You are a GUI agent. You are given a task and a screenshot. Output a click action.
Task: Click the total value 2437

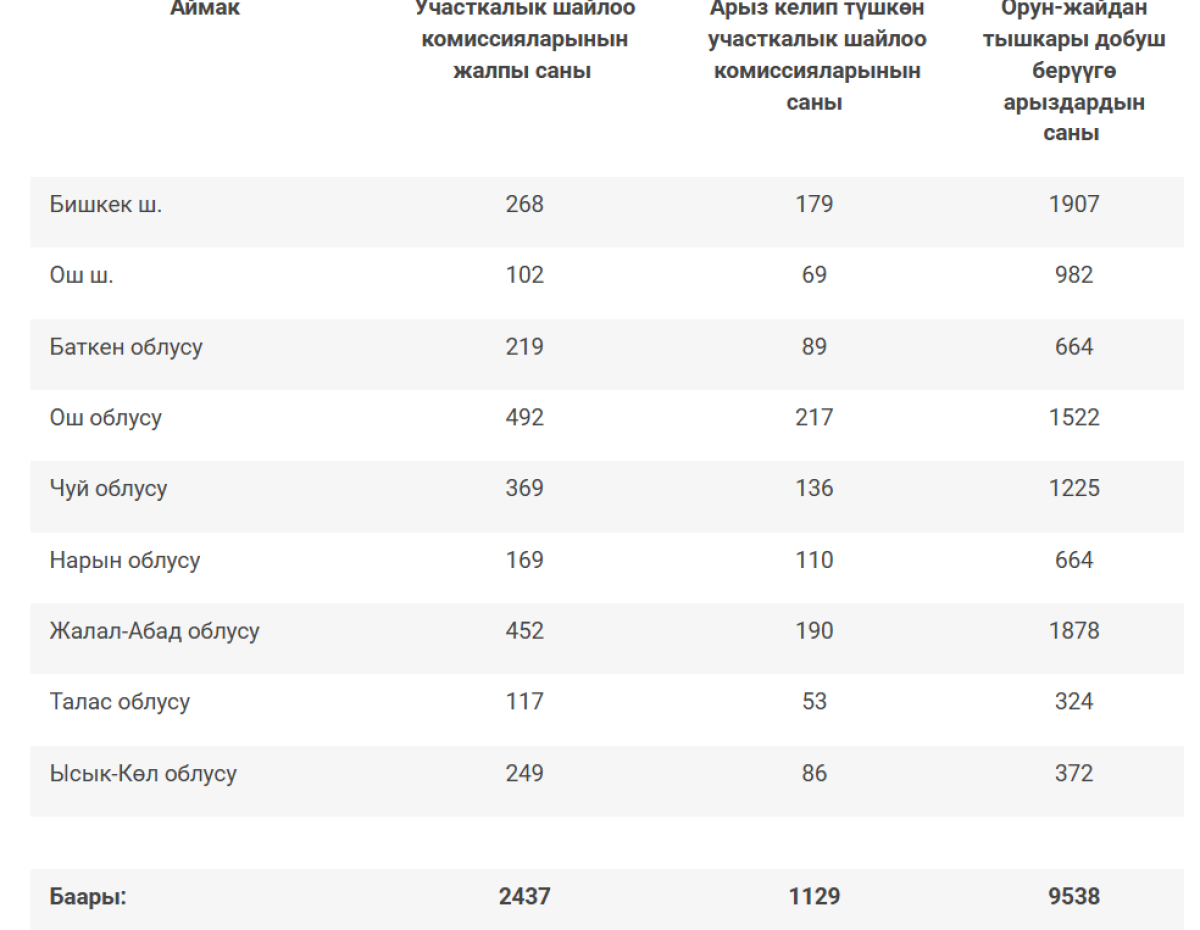(525, 896)
